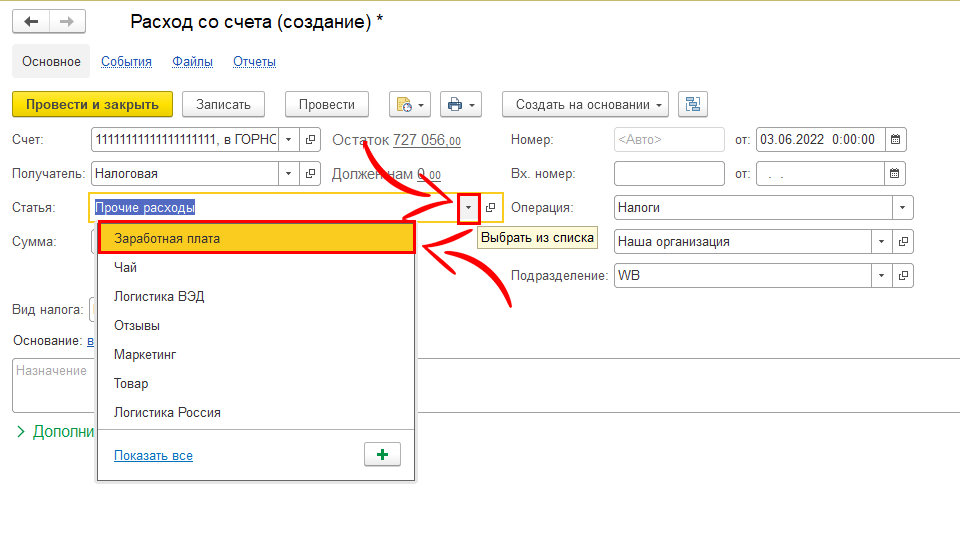Viewport: 960px width, 540px height.
Task: Open the Файлы tab
Action: coord(192,61)
